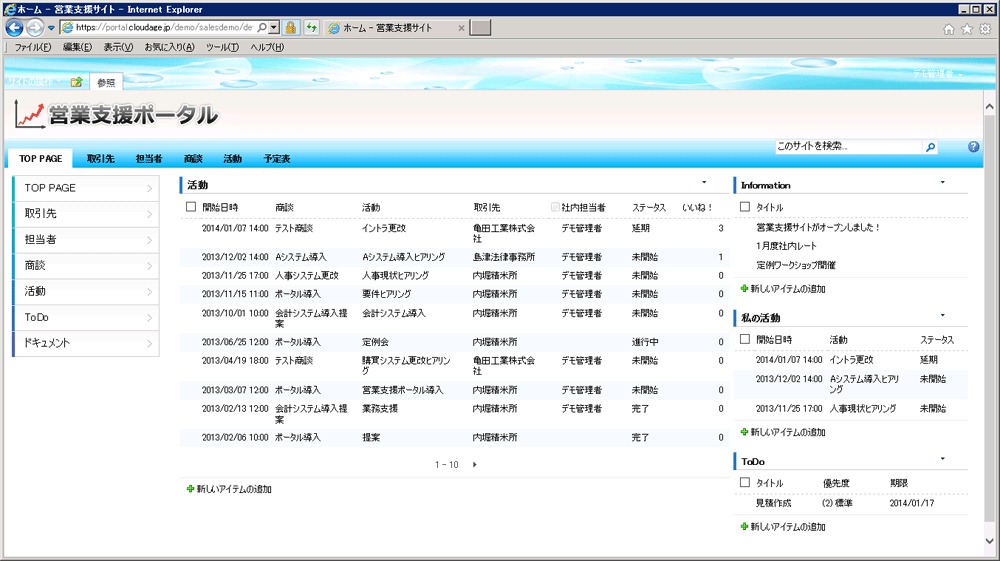Click 新しいアイテムの追加 under the 活動 list
This screenshot has width=1000, height=561.
tap(233, 489)
